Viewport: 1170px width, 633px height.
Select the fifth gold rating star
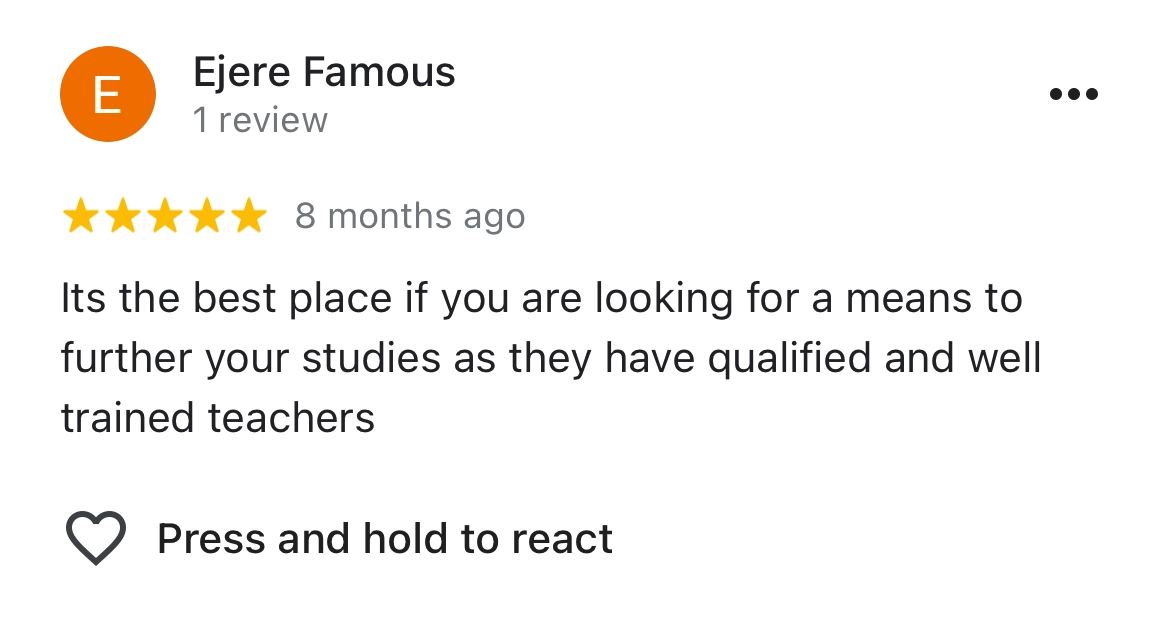248,216
